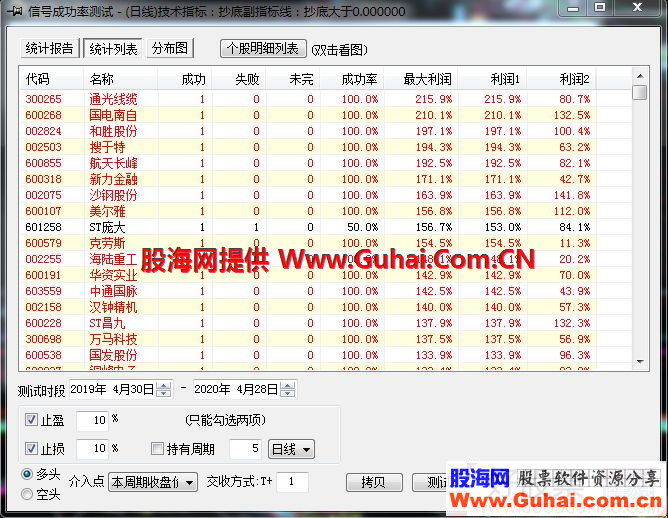Viewport: 668px width, 518px height.
Task: Open the 日线 period dropdown
Action: tap(291, 449)
